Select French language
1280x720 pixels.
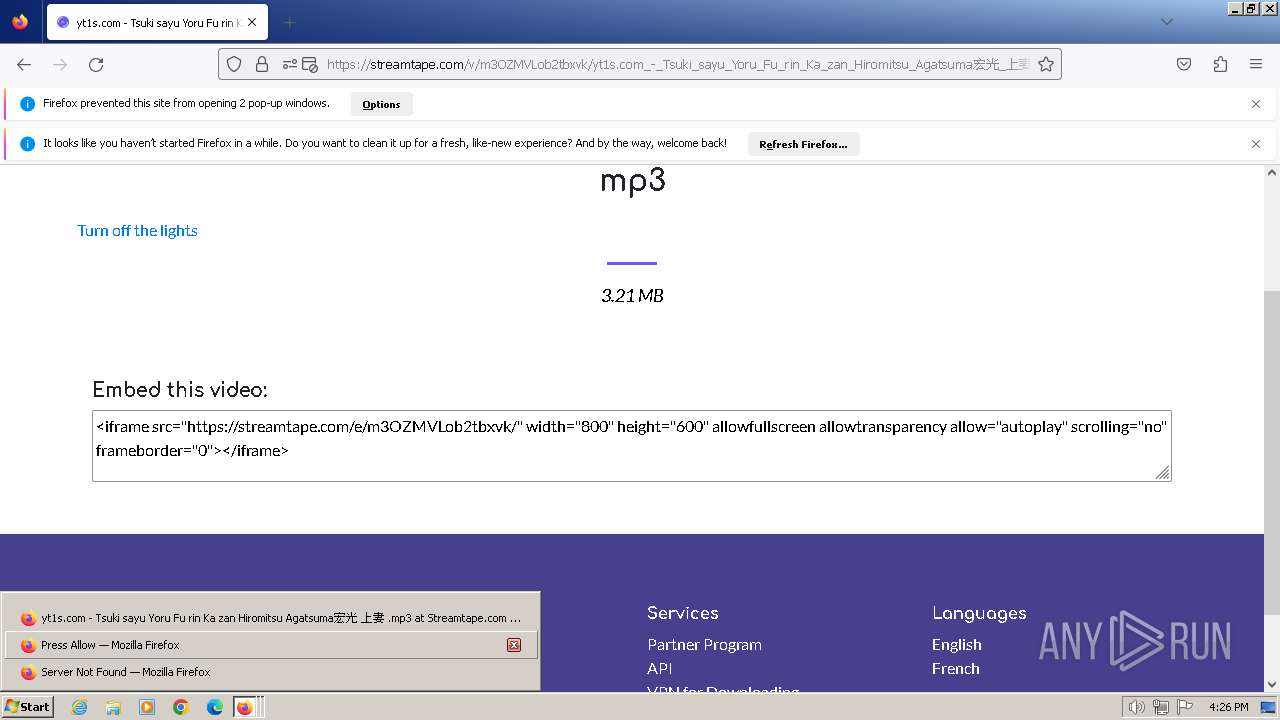click(955, 669)
